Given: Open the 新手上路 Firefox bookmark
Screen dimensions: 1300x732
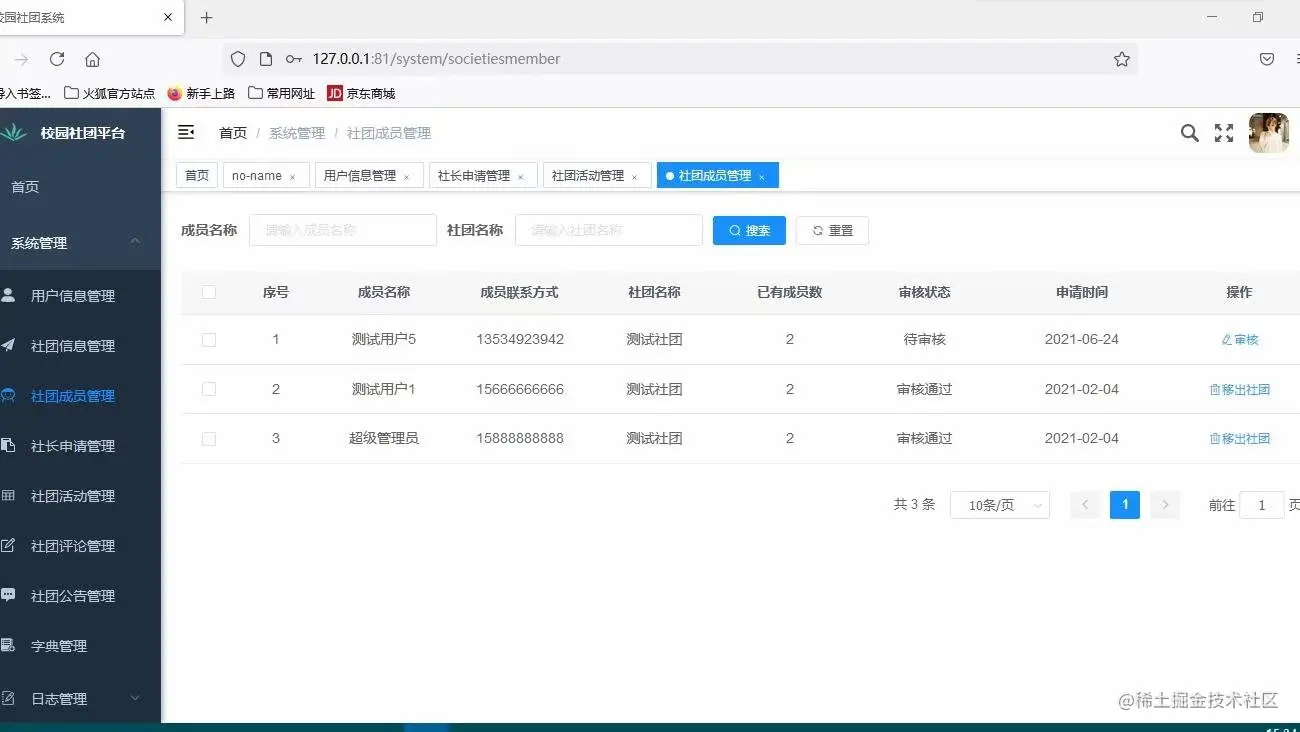Looking at the screenshot, I should point(201,93).
